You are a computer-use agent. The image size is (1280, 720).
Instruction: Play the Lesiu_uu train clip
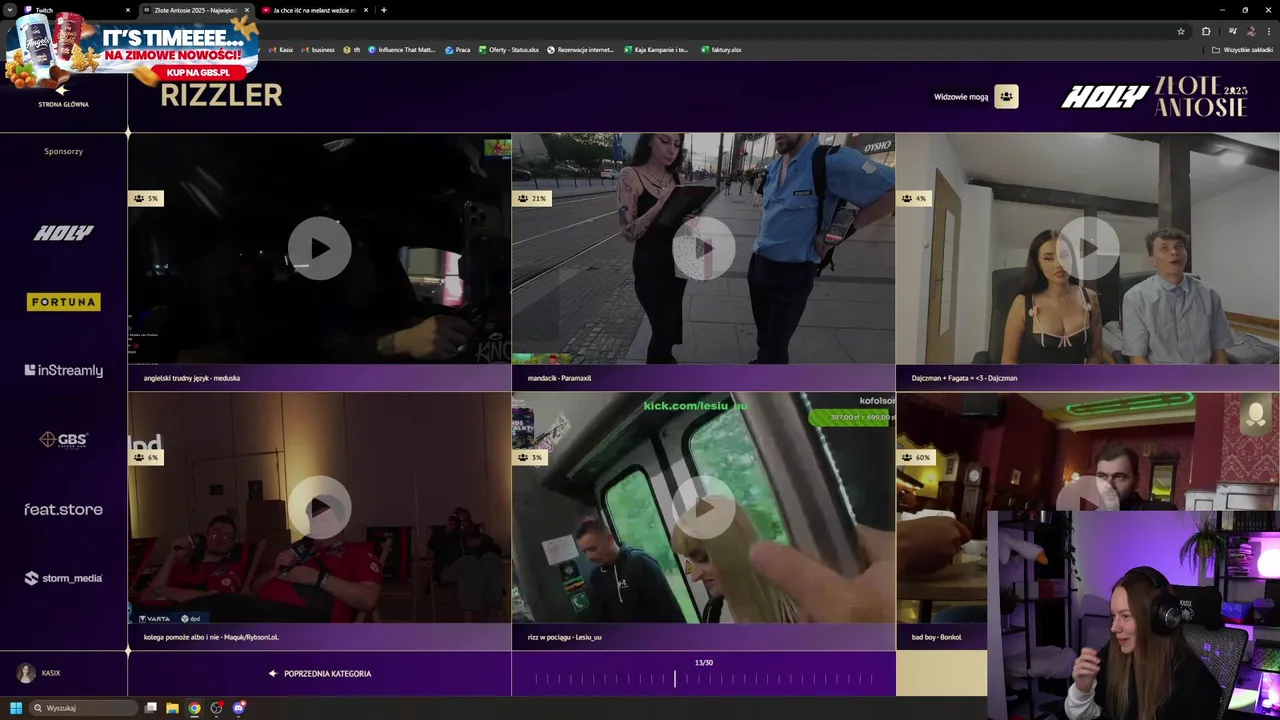703,508
